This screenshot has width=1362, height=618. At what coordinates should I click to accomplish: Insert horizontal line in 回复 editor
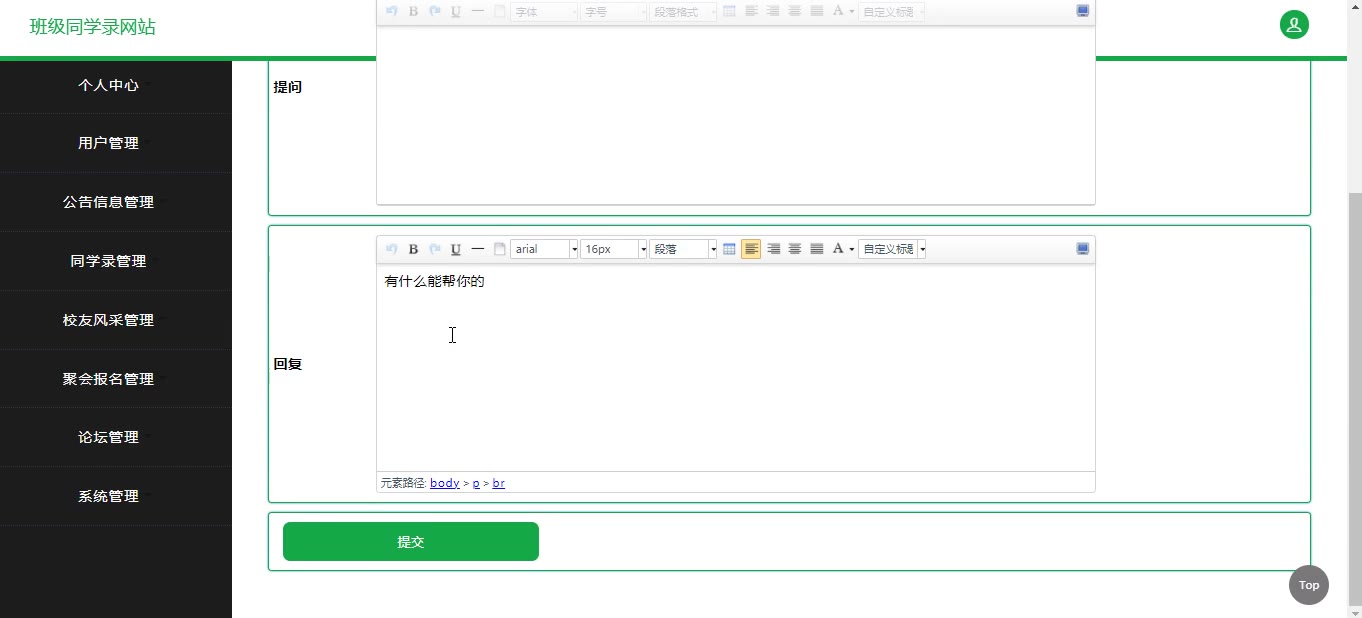click(x=478, y=249)
